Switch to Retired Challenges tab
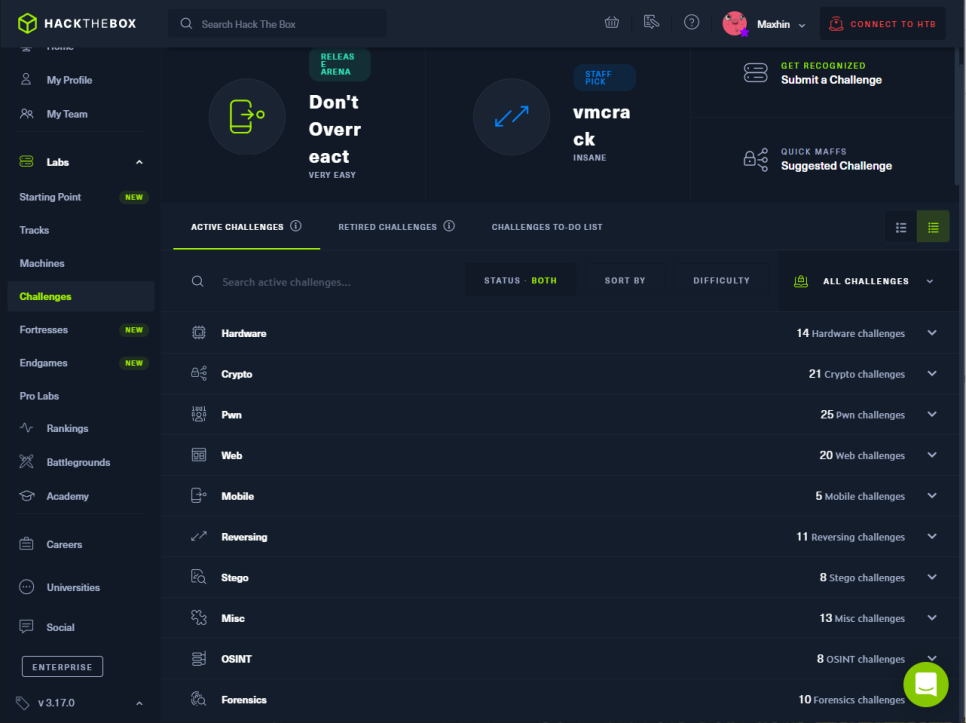The height and width of the screenshot is (723, 966). tap(388, 227)
